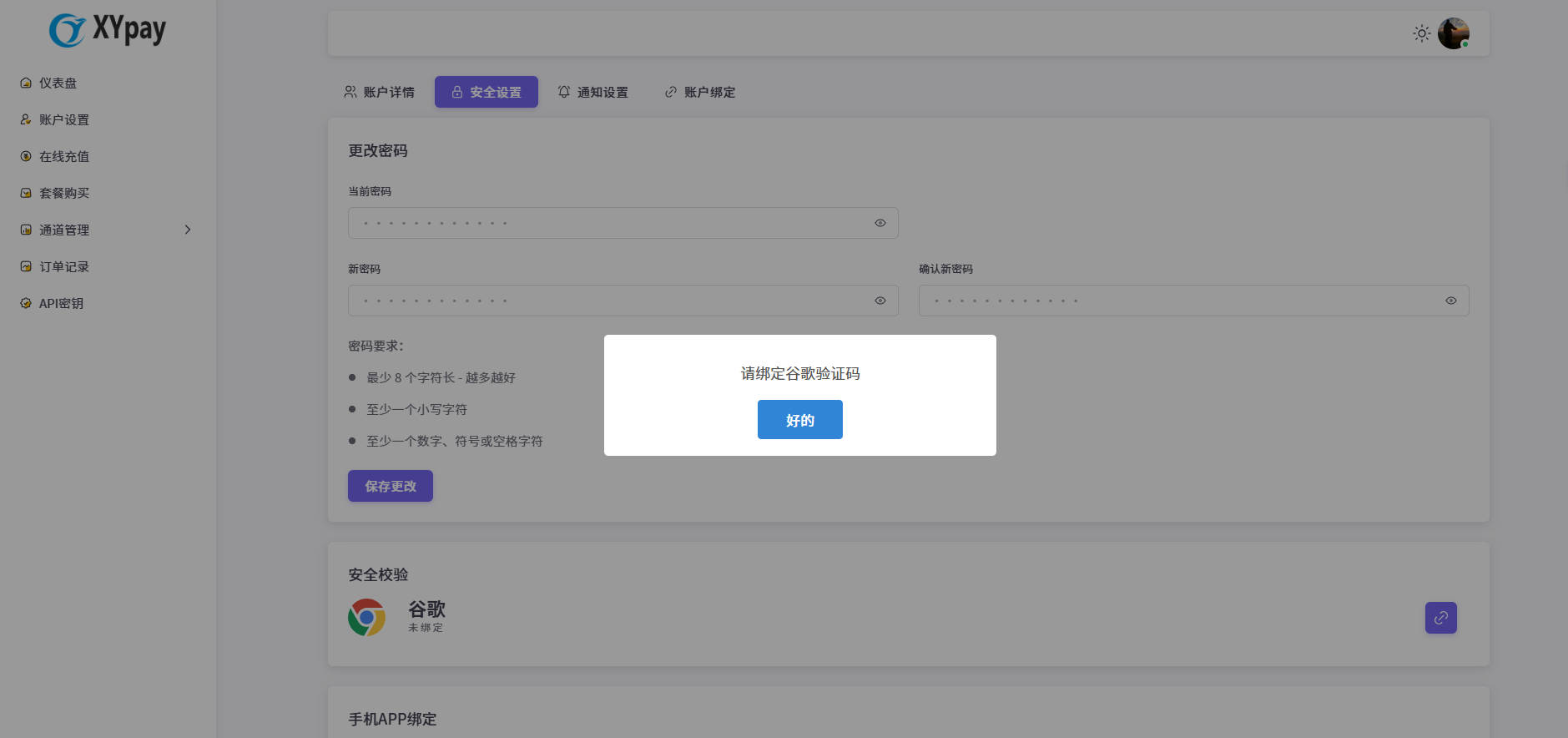
Task: Click the 订单记录 icon
Action: 26,266
